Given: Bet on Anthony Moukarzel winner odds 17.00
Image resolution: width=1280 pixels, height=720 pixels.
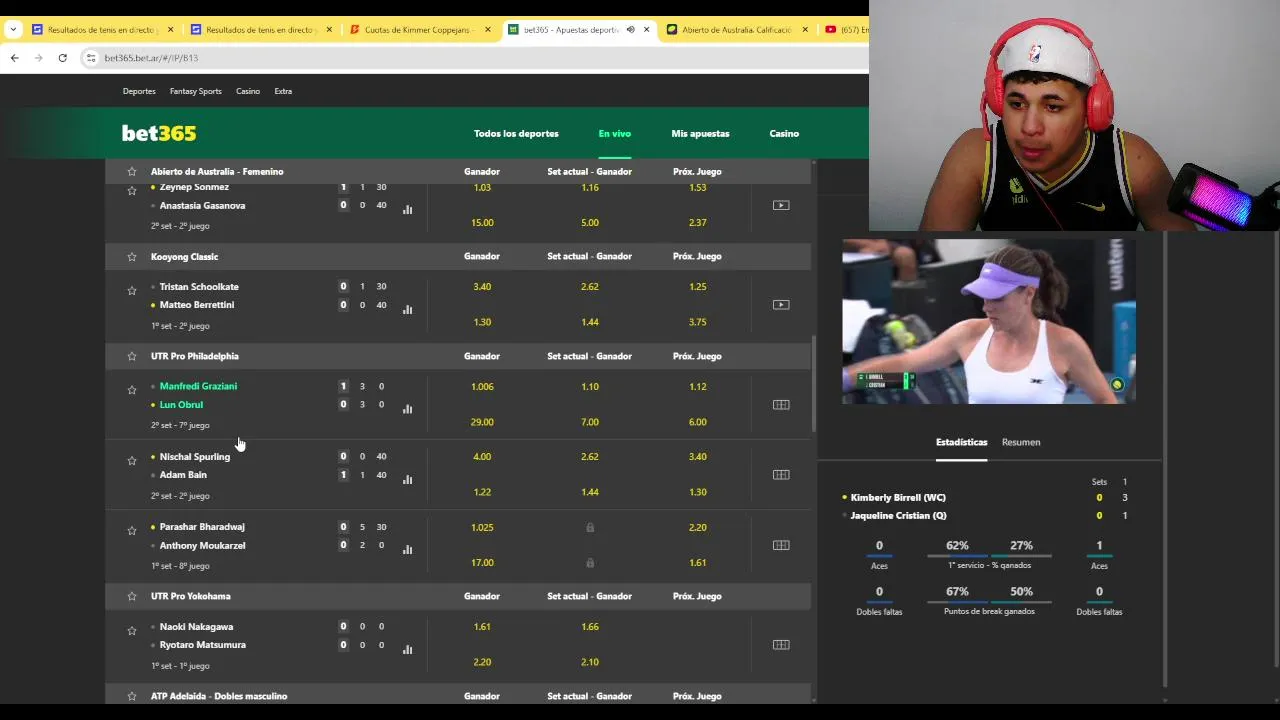Looking at the screenshot, I should click(482, 563).
